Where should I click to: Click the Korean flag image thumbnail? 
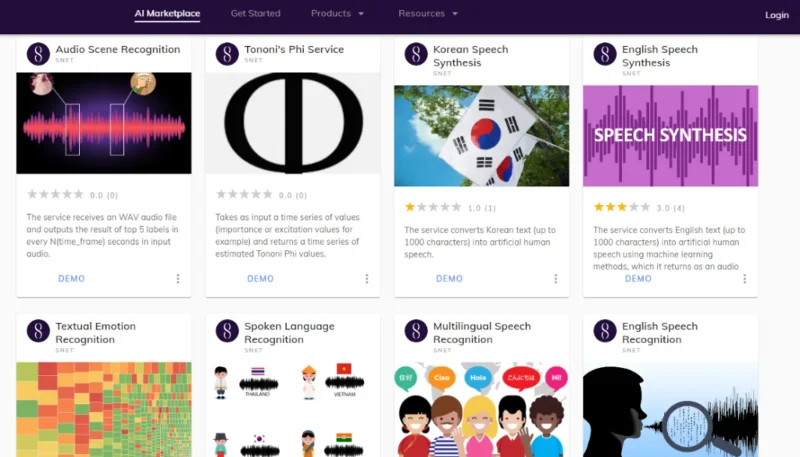point(482,136)
